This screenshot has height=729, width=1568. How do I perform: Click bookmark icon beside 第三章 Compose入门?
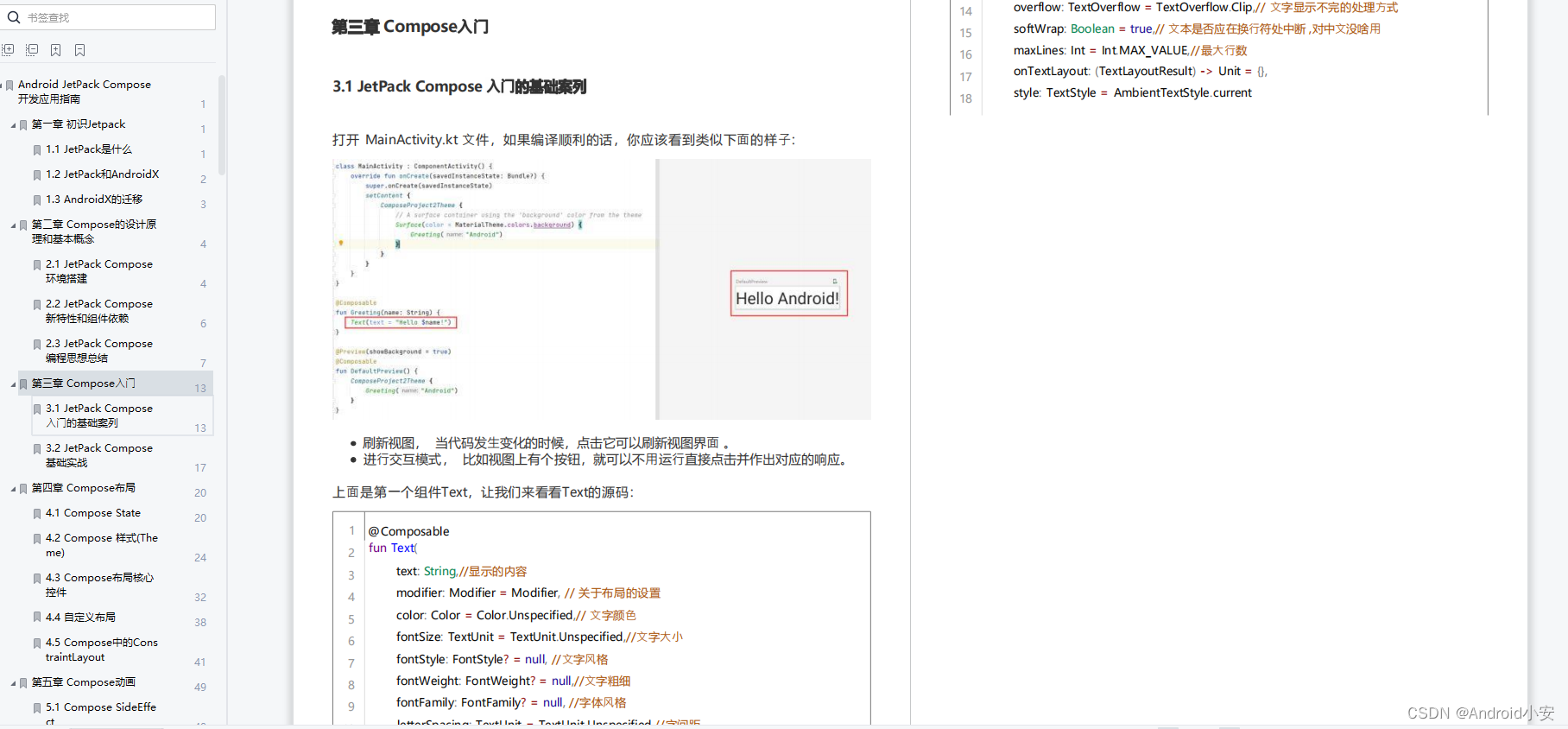coord(23,384)
